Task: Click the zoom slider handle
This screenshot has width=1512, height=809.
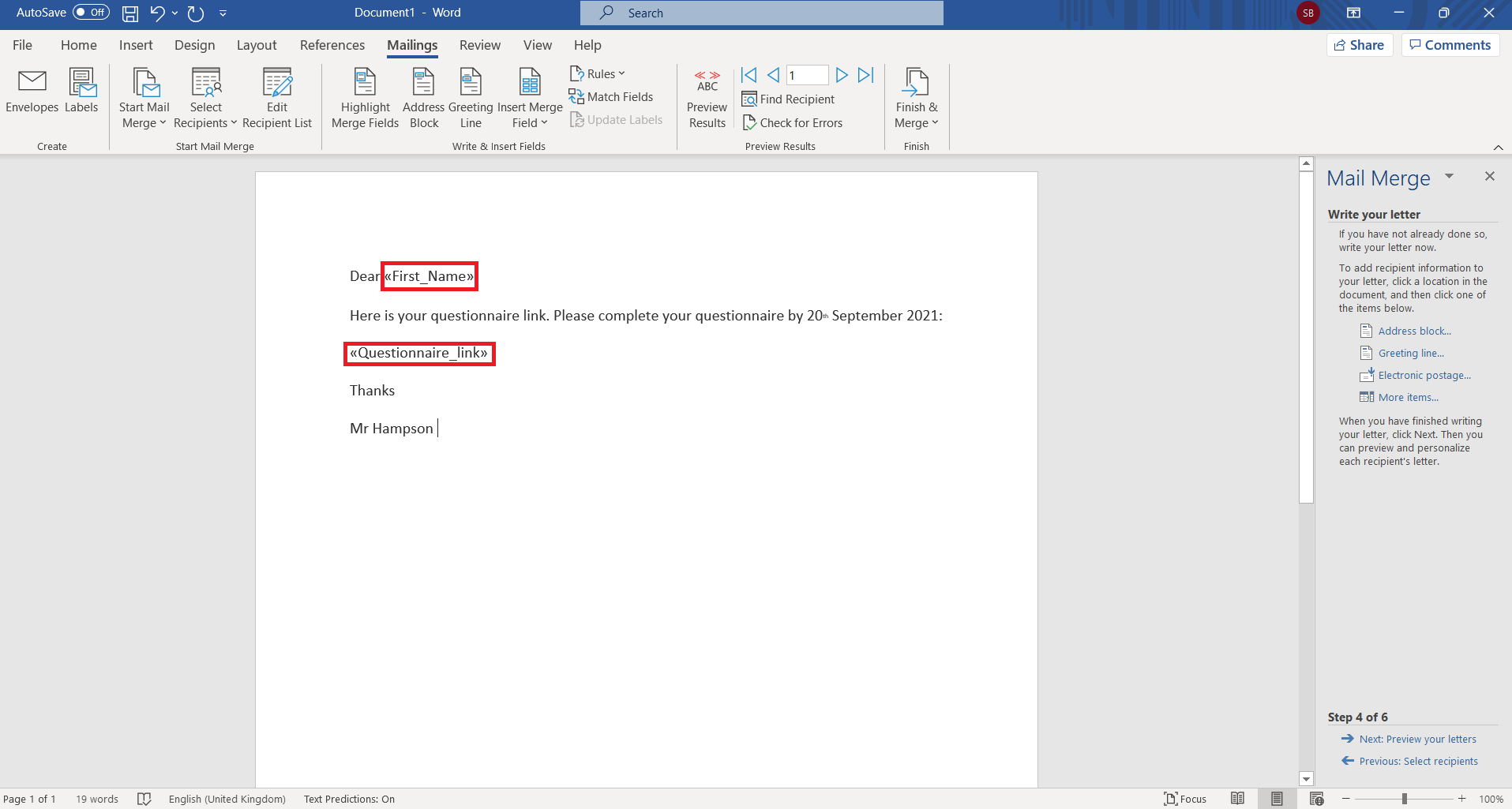Action: click(1405, 799)
